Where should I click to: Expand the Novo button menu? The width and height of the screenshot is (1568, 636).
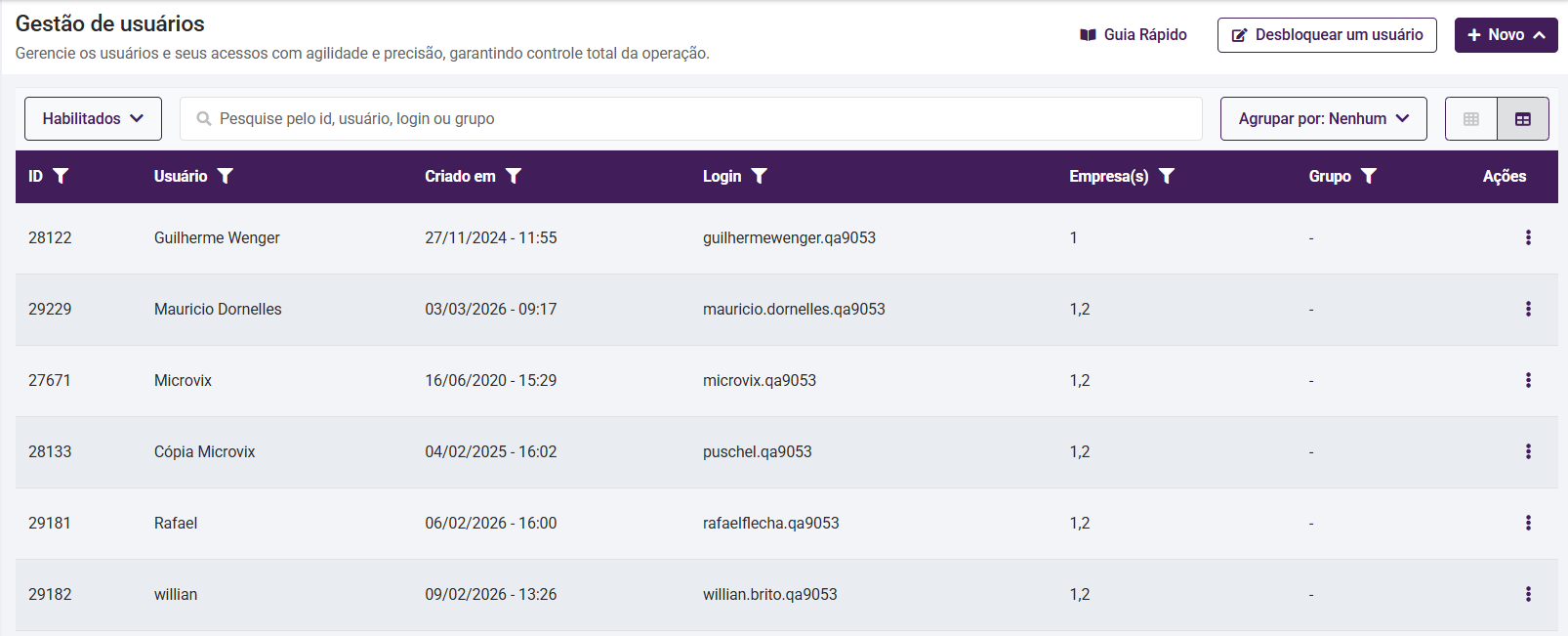[x=1506, y=35]
